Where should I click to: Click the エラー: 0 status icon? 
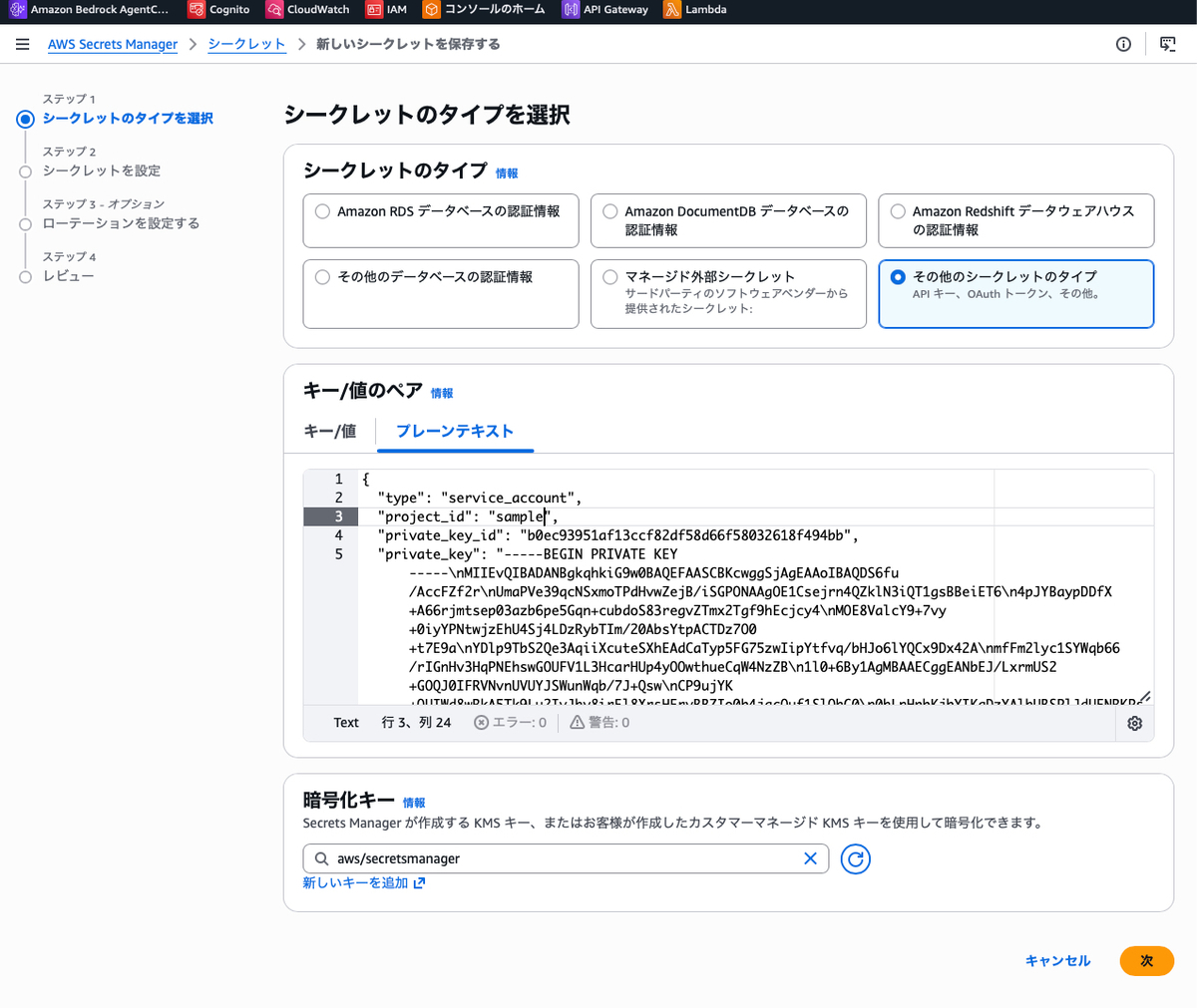[x=481, y=723]
